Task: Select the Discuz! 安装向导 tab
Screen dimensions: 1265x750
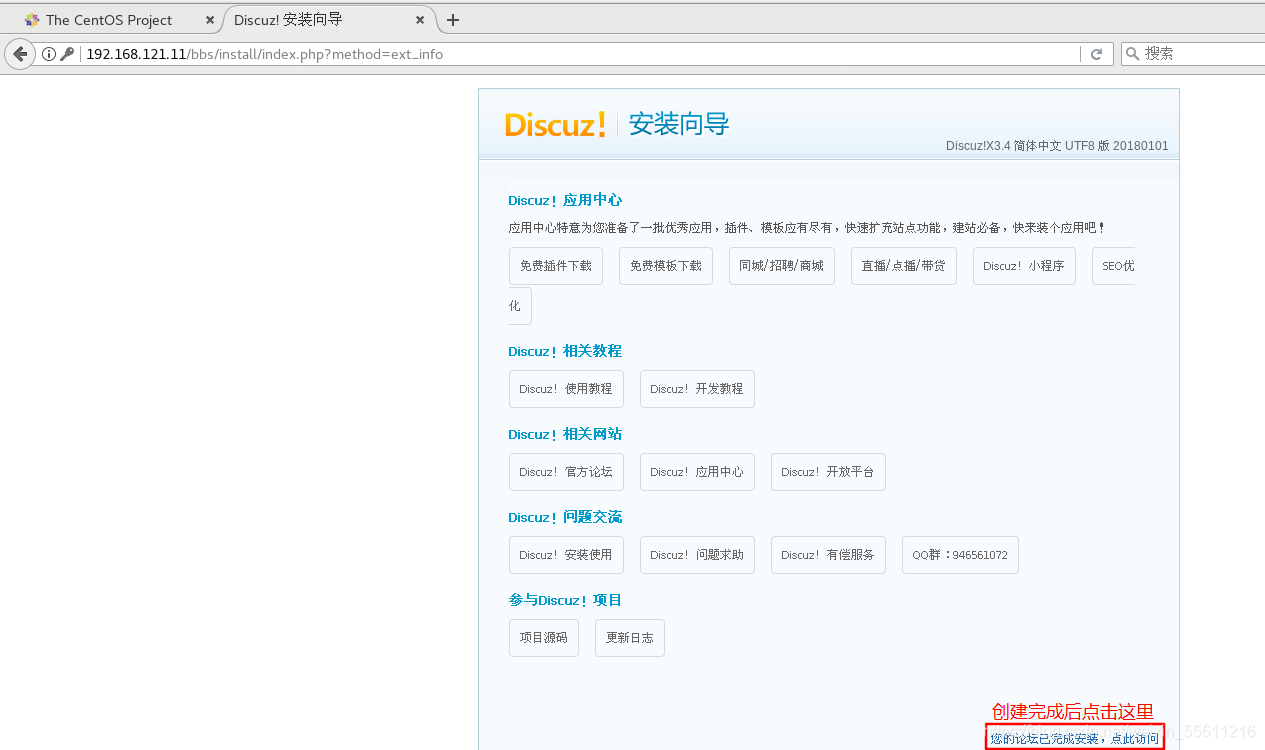Action: click(327, 20)
